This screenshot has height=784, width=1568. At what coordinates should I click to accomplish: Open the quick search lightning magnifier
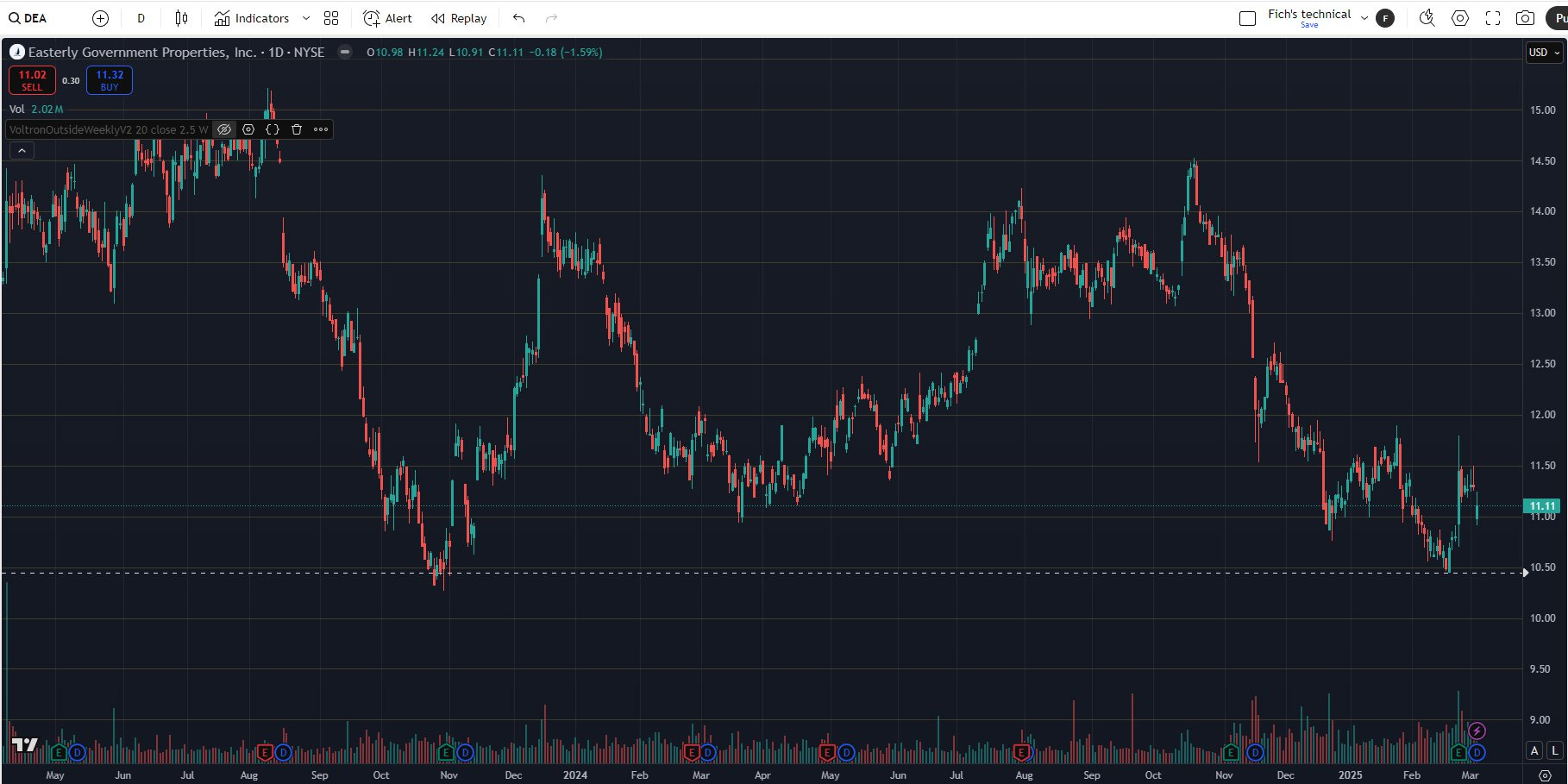point(1427,18)
